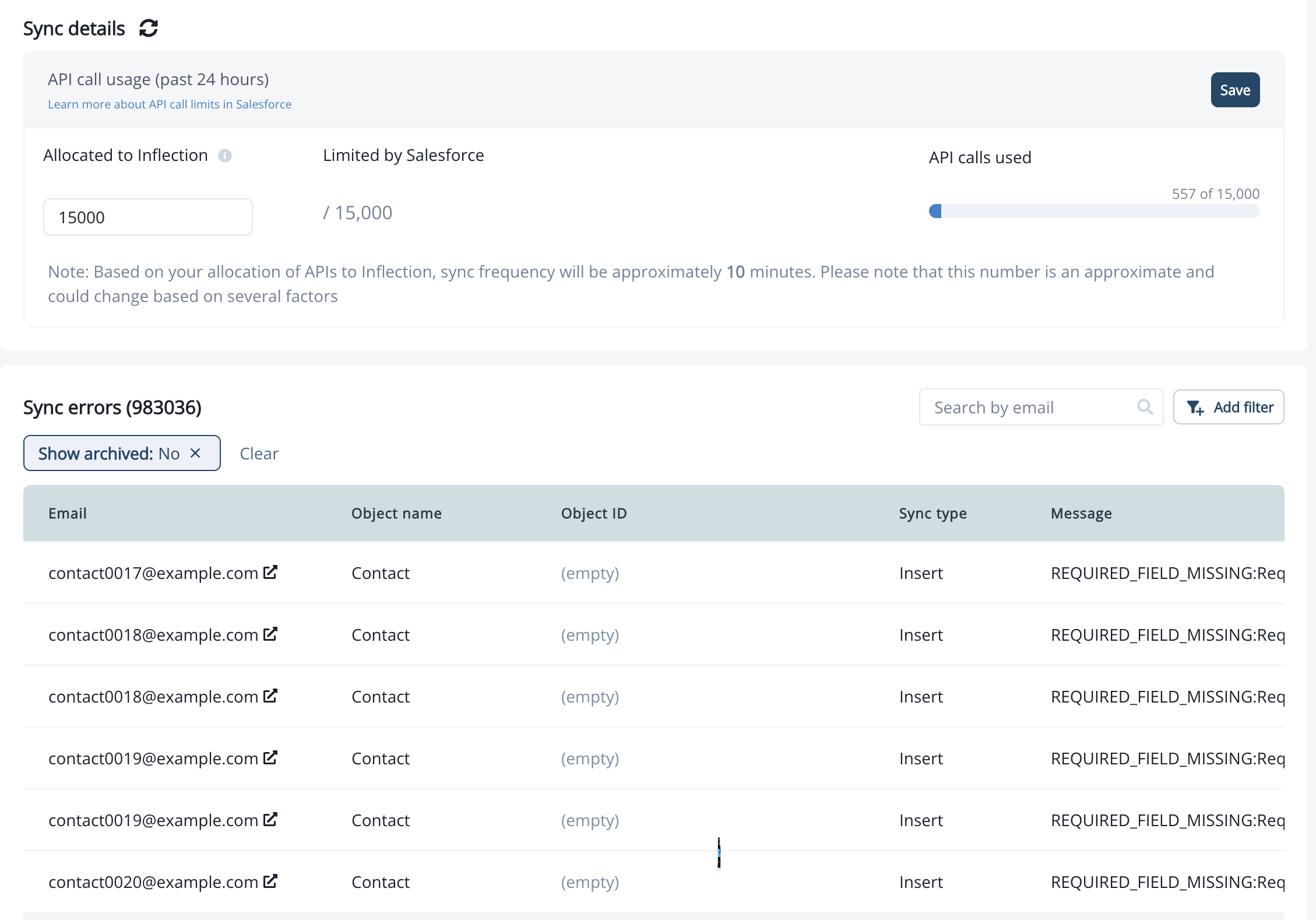The image size is (1316, 920).
Task: Click the refresh icon beside Sync details
Action: [149, 28]
